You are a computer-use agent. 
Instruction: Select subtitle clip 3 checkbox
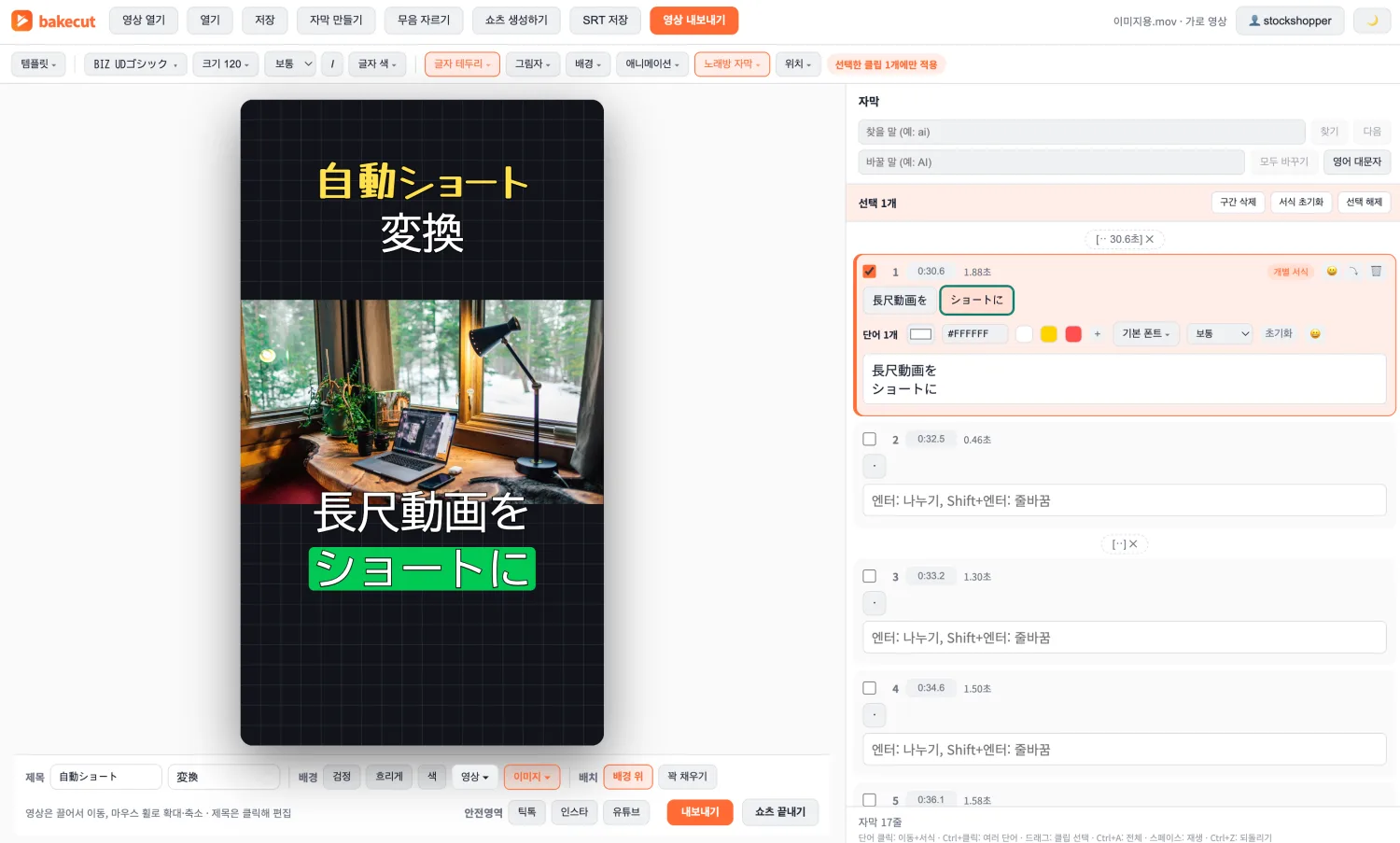pyautogui.click(x=869, y=576)
